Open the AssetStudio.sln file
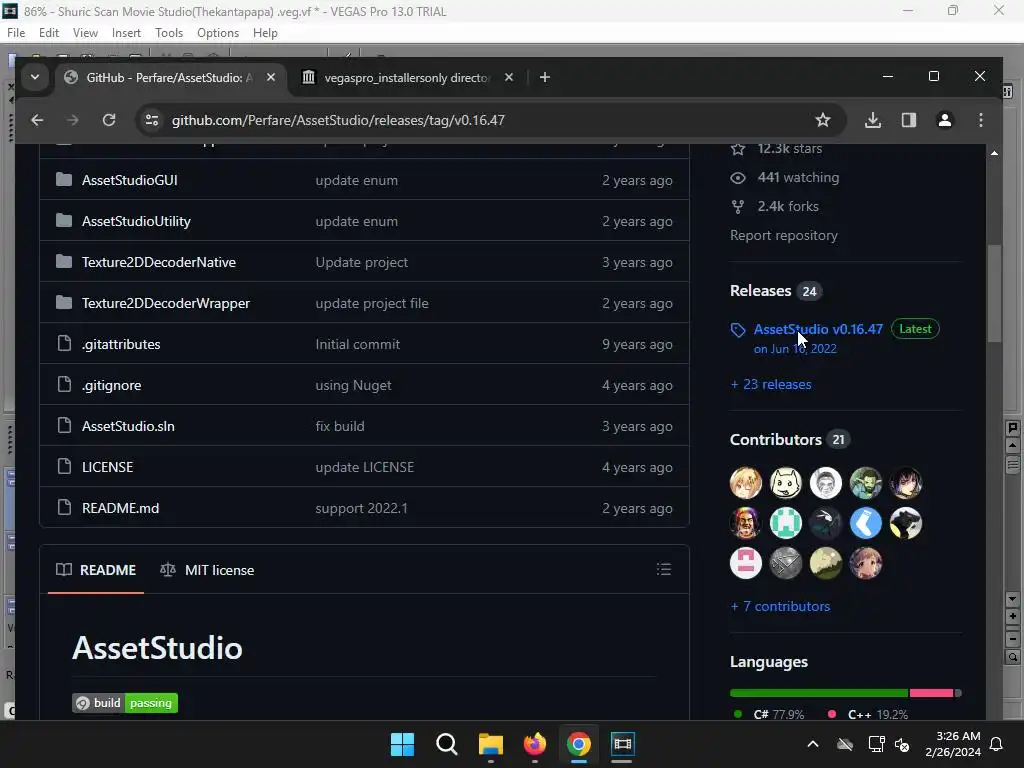The height and width of the screenshot is (768, 1024). click(x=128, y=426)
